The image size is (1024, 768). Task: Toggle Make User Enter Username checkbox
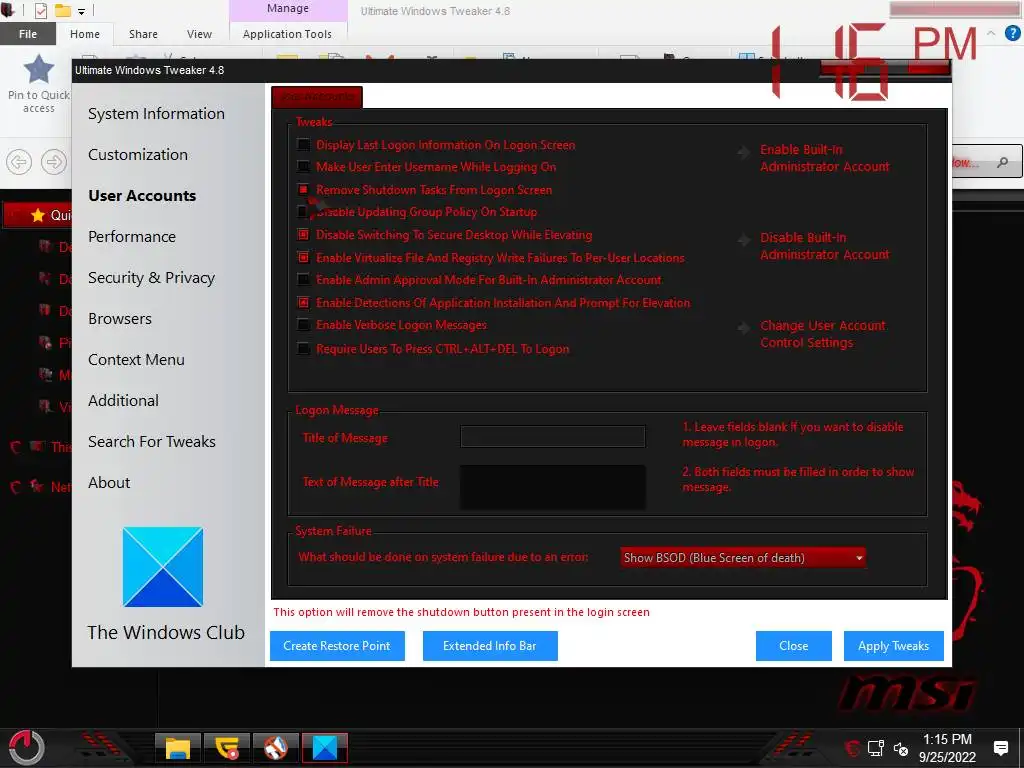coord(303,167)
